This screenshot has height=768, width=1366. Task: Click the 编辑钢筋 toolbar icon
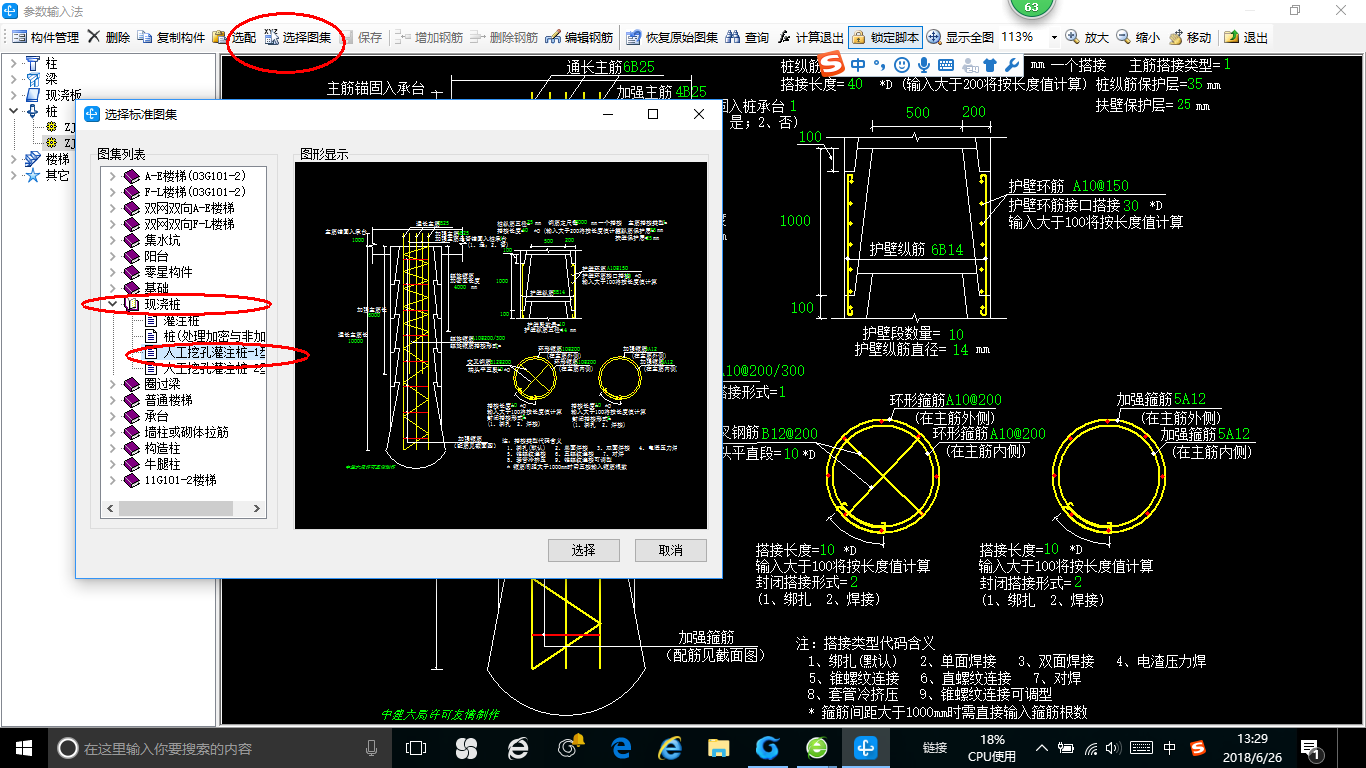pyautogui.click(x=554, y=37)
